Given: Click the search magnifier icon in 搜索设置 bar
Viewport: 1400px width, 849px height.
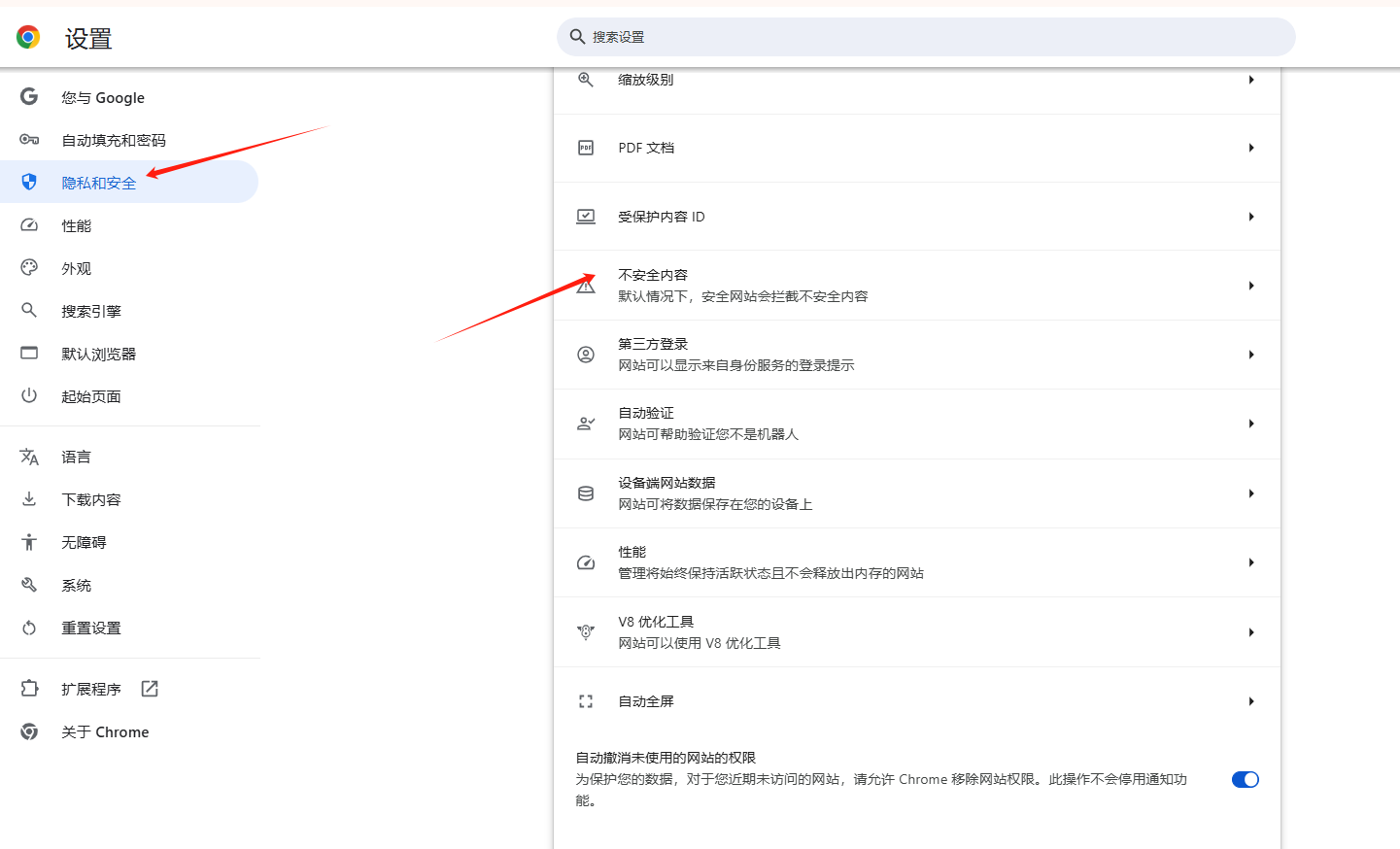Looking at the screenshot, I should pyautogui.click(x=577, y=36).
